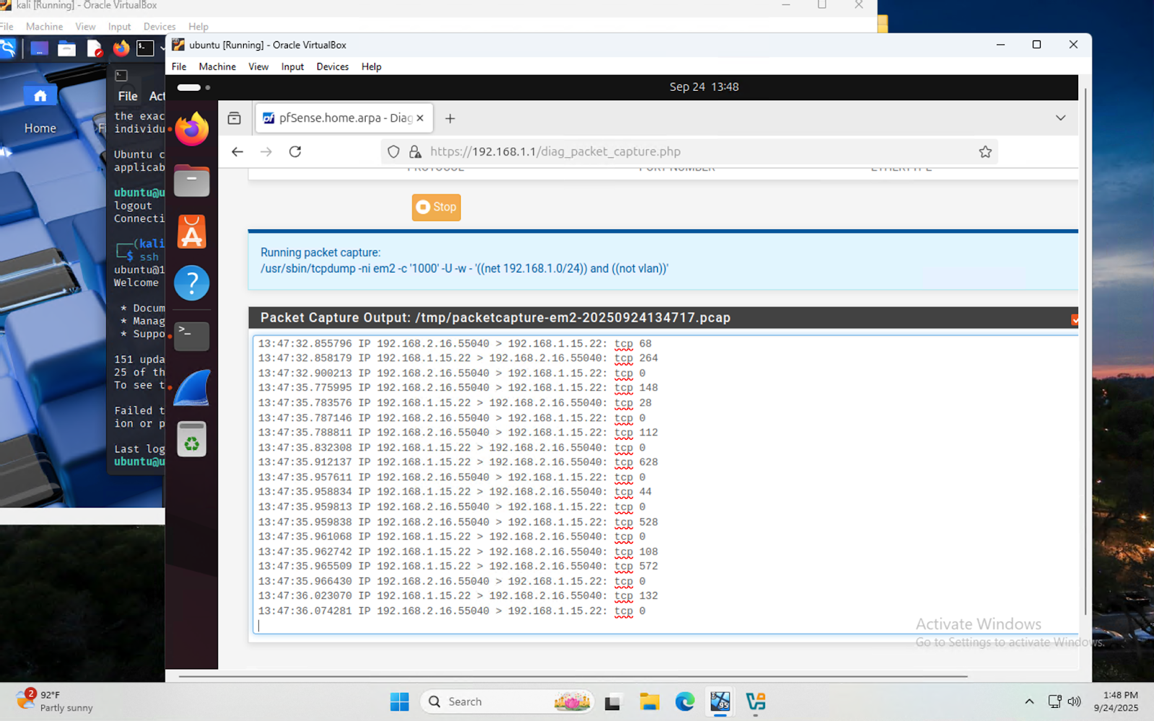Close the pfSense.home.arpa tab
Viewport: 1154px width, 721px height.
click(420, 118)
